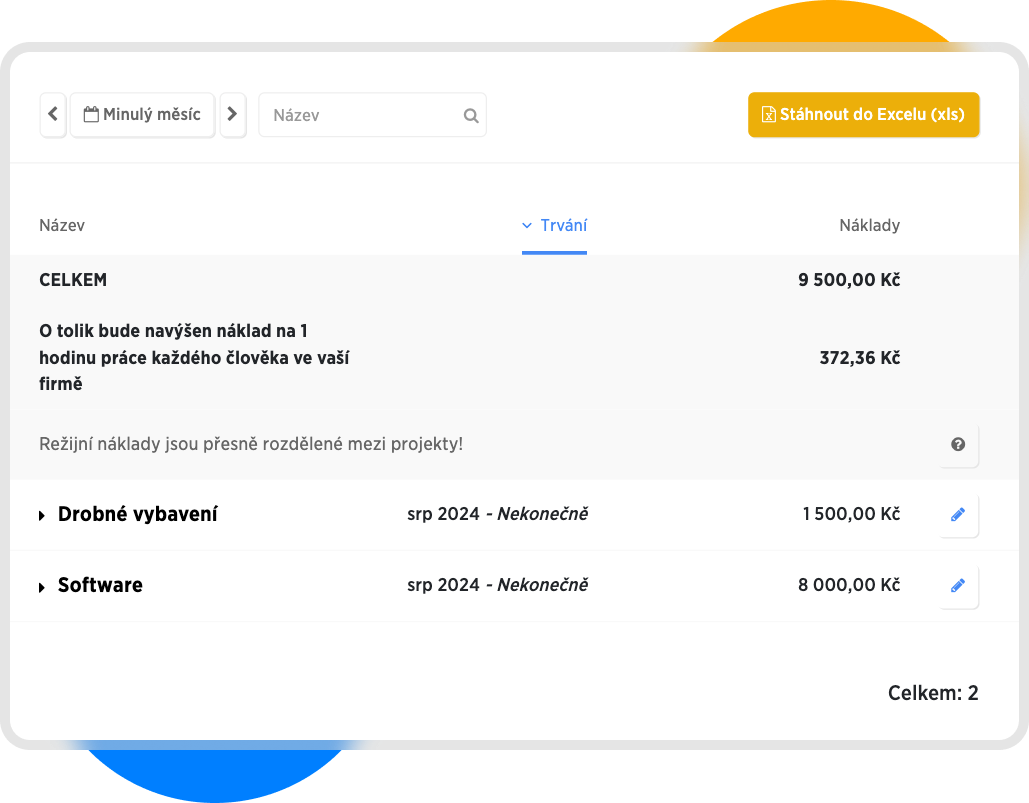
Task: Toggle the sort chevron next to Trvání
Action: click(x=527, y=226)
